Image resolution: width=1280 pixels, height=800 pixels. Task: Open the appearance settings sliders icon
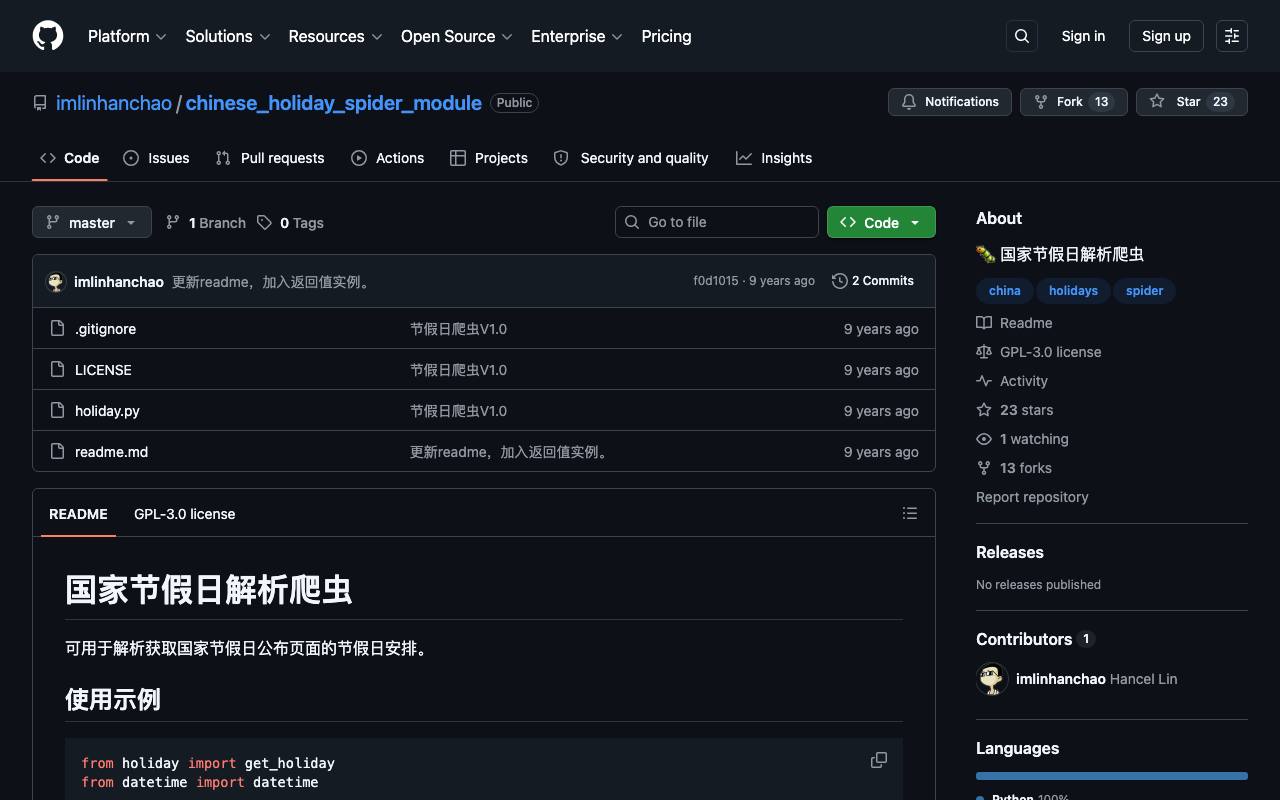[x=1232, y=36]
